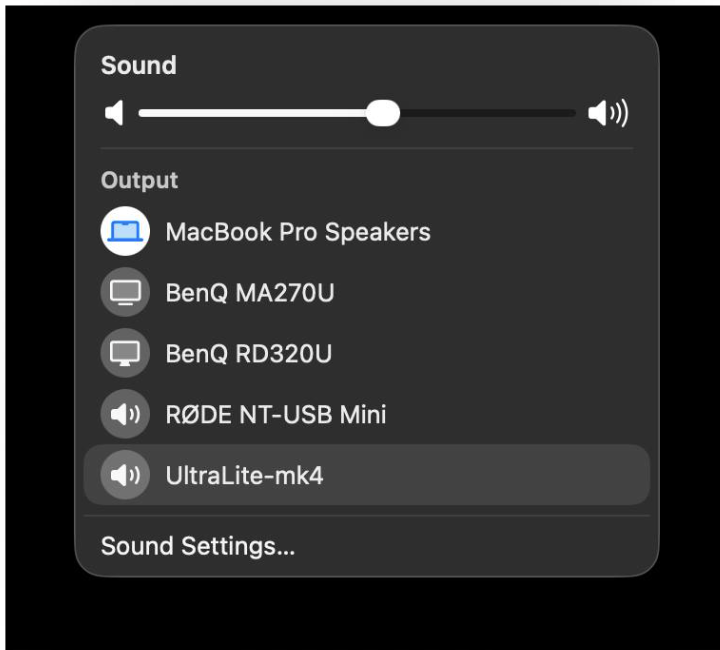Viewport: 720px width, 650px height.
Task: Click the filled left part of the volume track
Action: tap(250, 114)
